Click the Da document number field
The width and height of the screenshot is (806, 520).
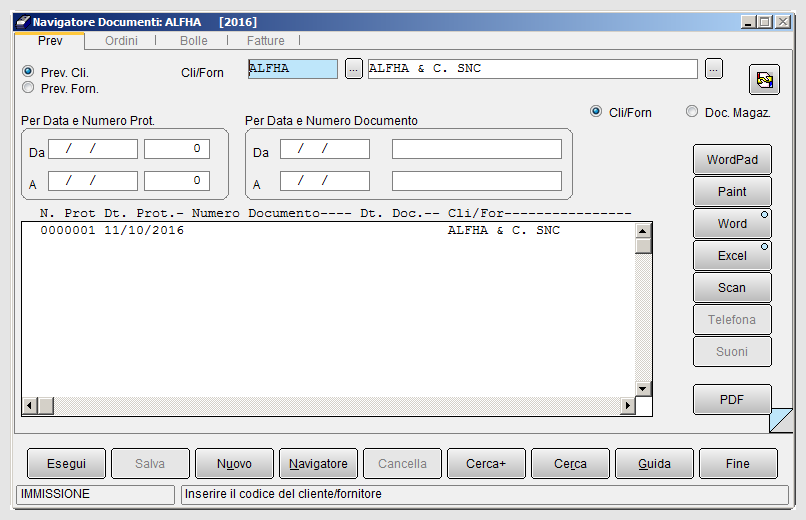click(x=477, y=149)
